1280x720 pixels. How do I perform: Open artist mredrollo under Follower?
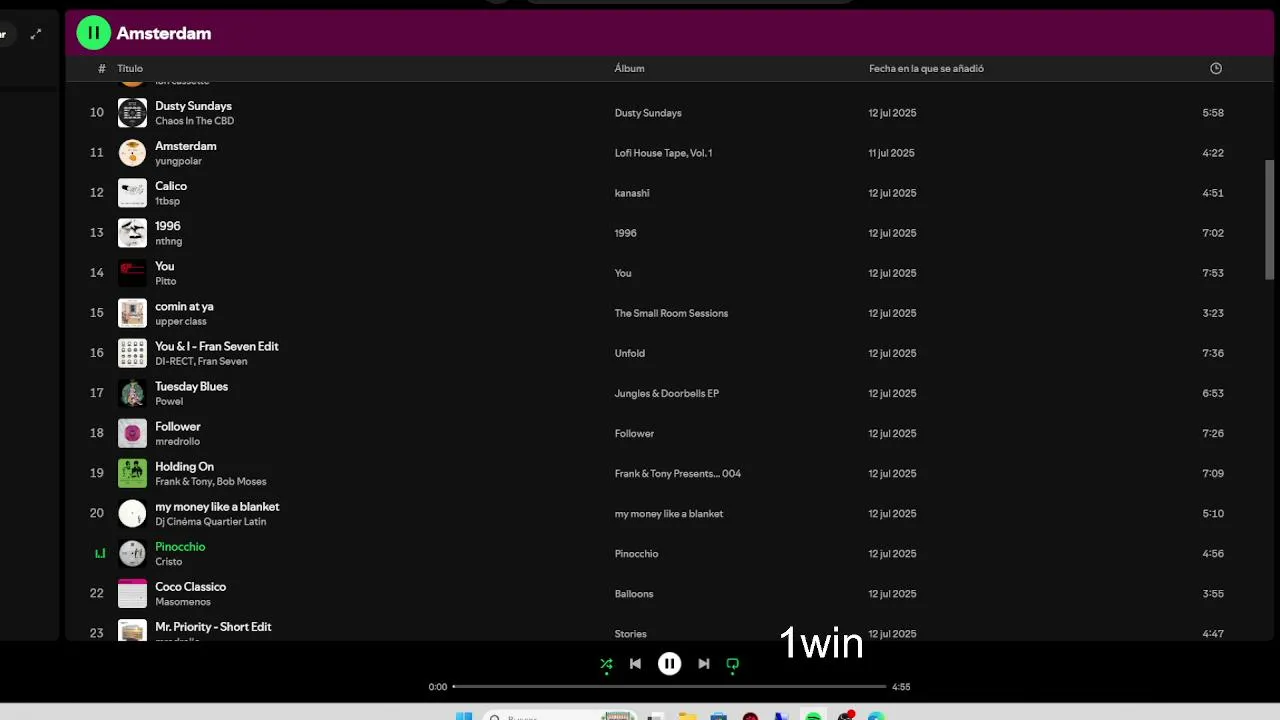(177, 441)
